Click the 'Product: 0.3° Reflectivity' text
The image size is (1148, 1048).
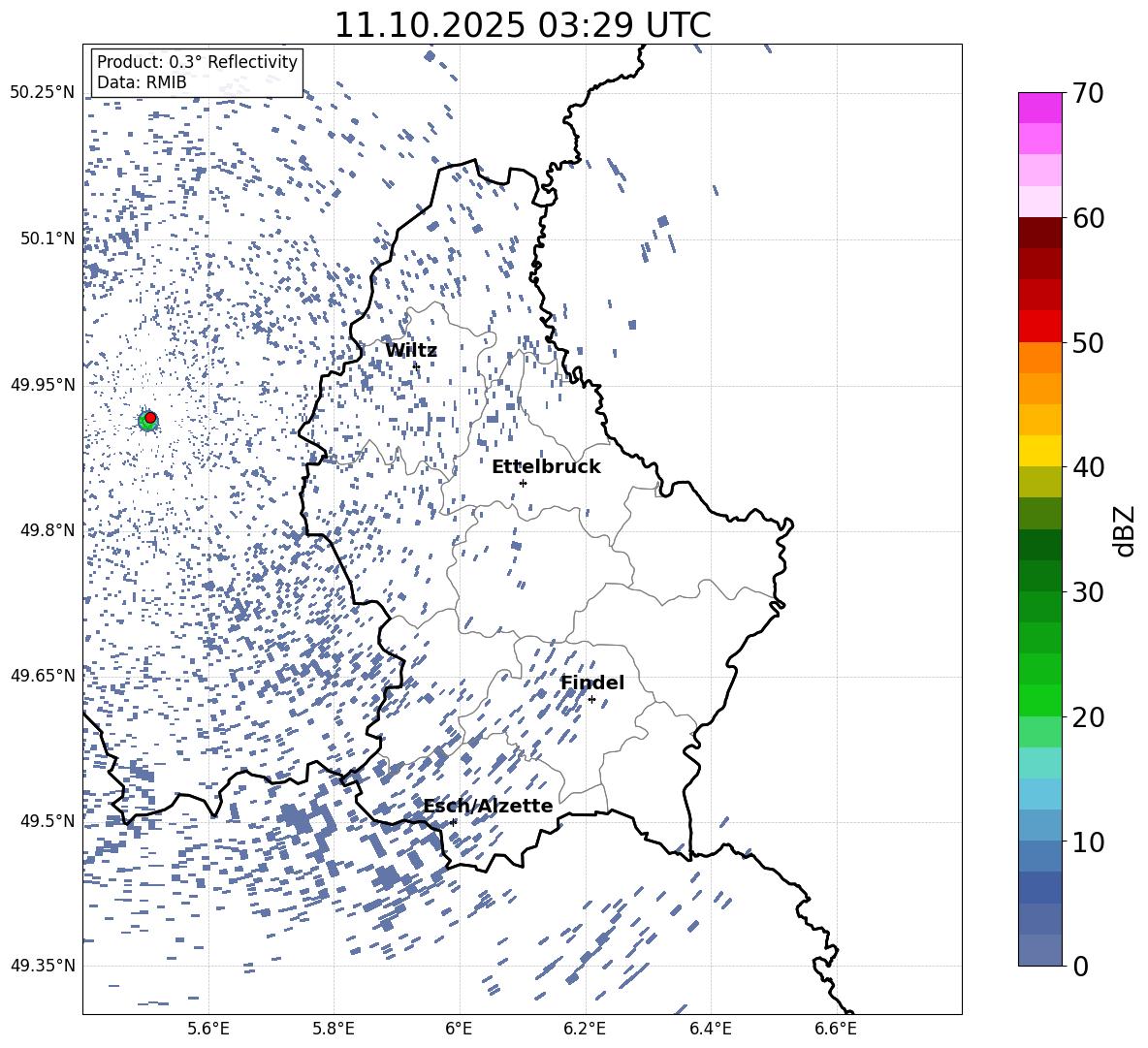tap(197, 62)
